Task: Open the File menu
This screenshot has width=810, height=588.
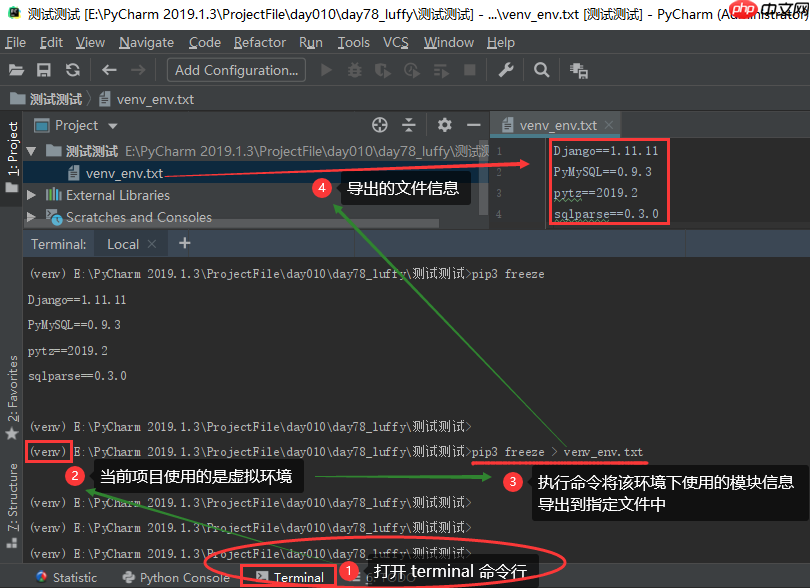Action: (15, 42)
